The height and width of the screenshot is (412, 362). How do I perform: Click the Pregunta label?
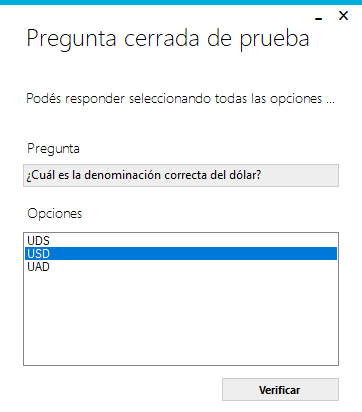point(53,149)
